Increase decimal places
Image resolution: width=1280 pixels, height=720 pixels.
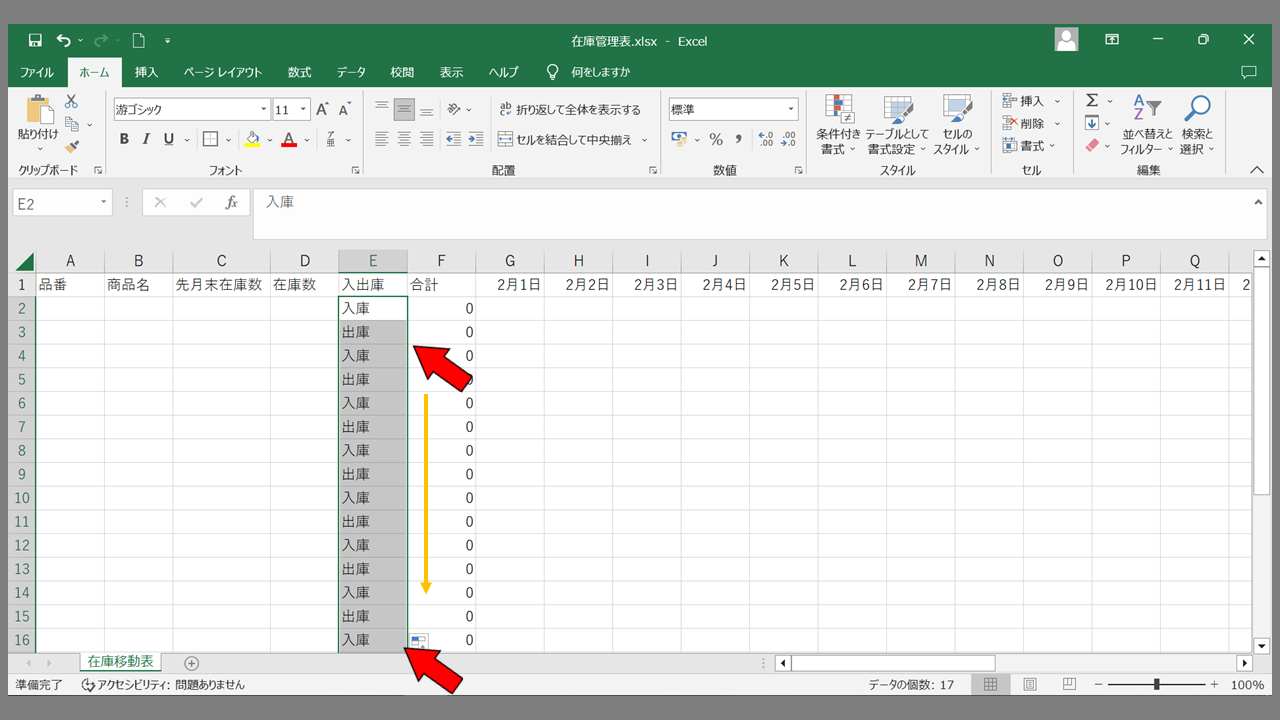[x=766, y=139]
